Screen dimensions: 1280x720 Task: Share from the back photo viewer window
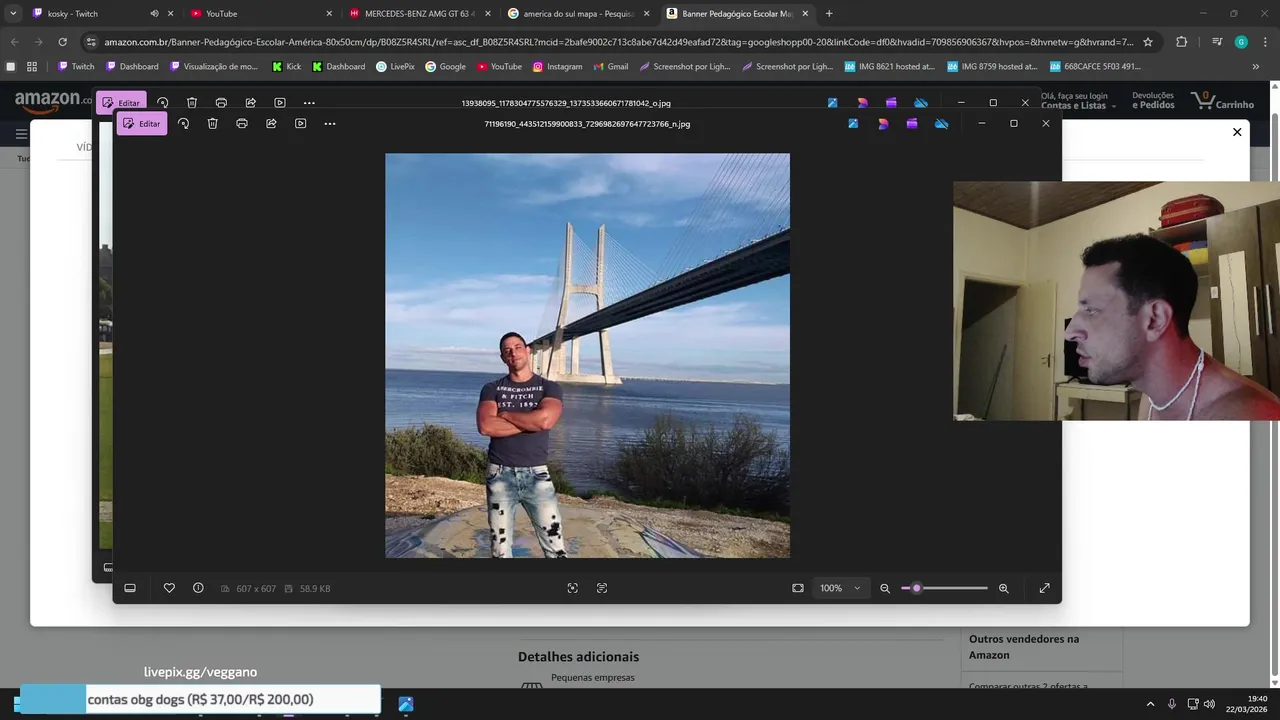click(251, 103)
